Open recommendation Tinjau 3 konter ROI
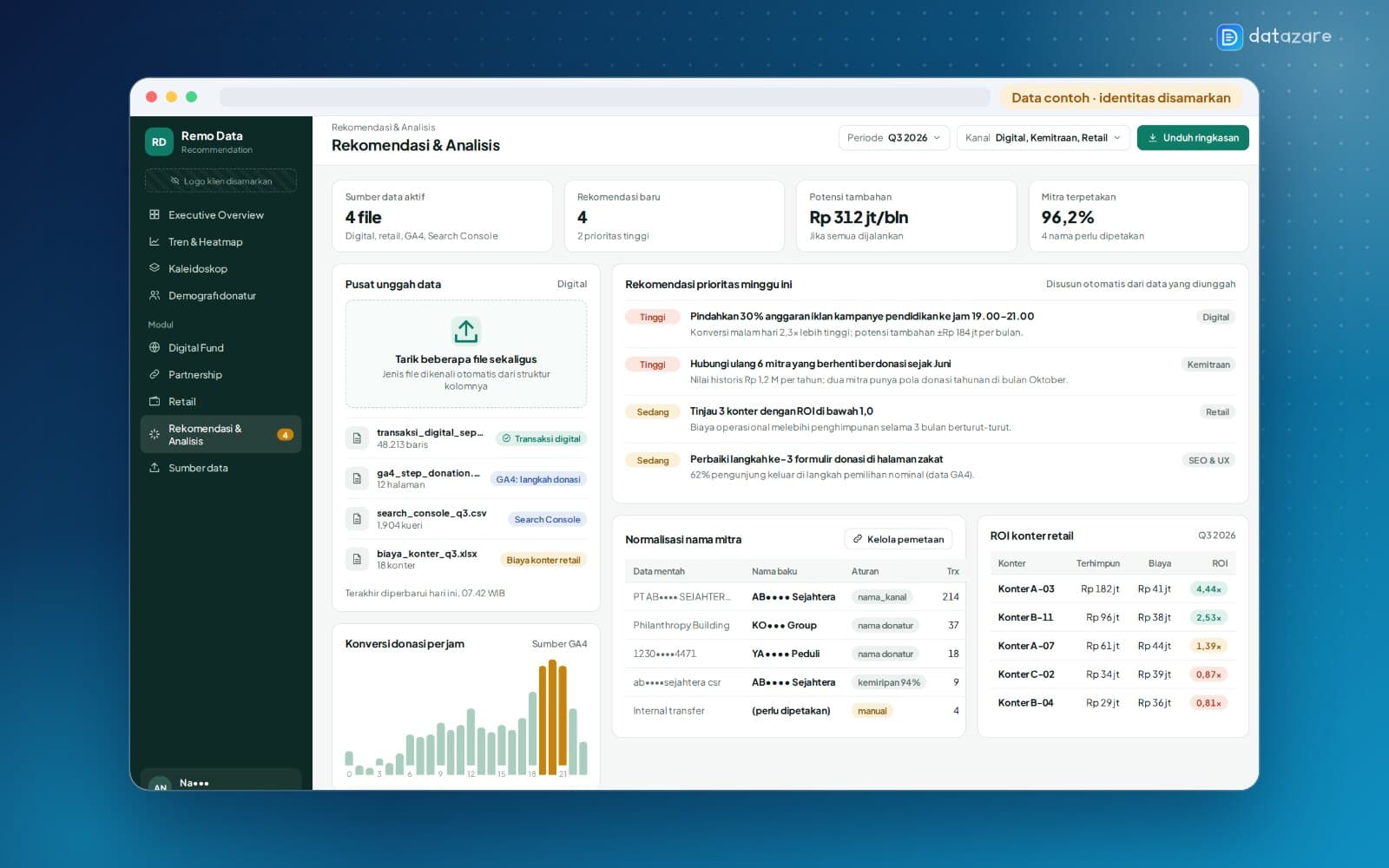 [x=930, y=419]
